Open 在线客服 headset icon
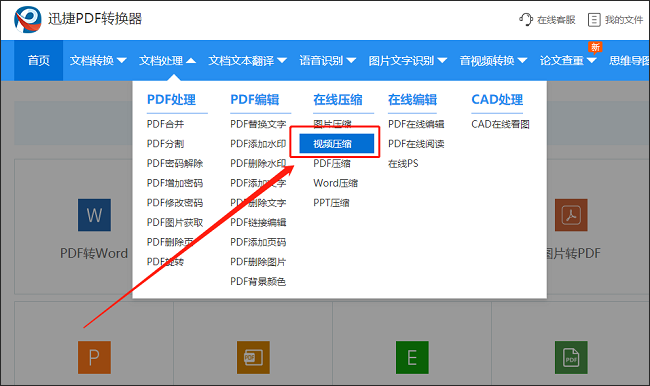The height and width of the screenshot is (386, 650). (526, 19)
